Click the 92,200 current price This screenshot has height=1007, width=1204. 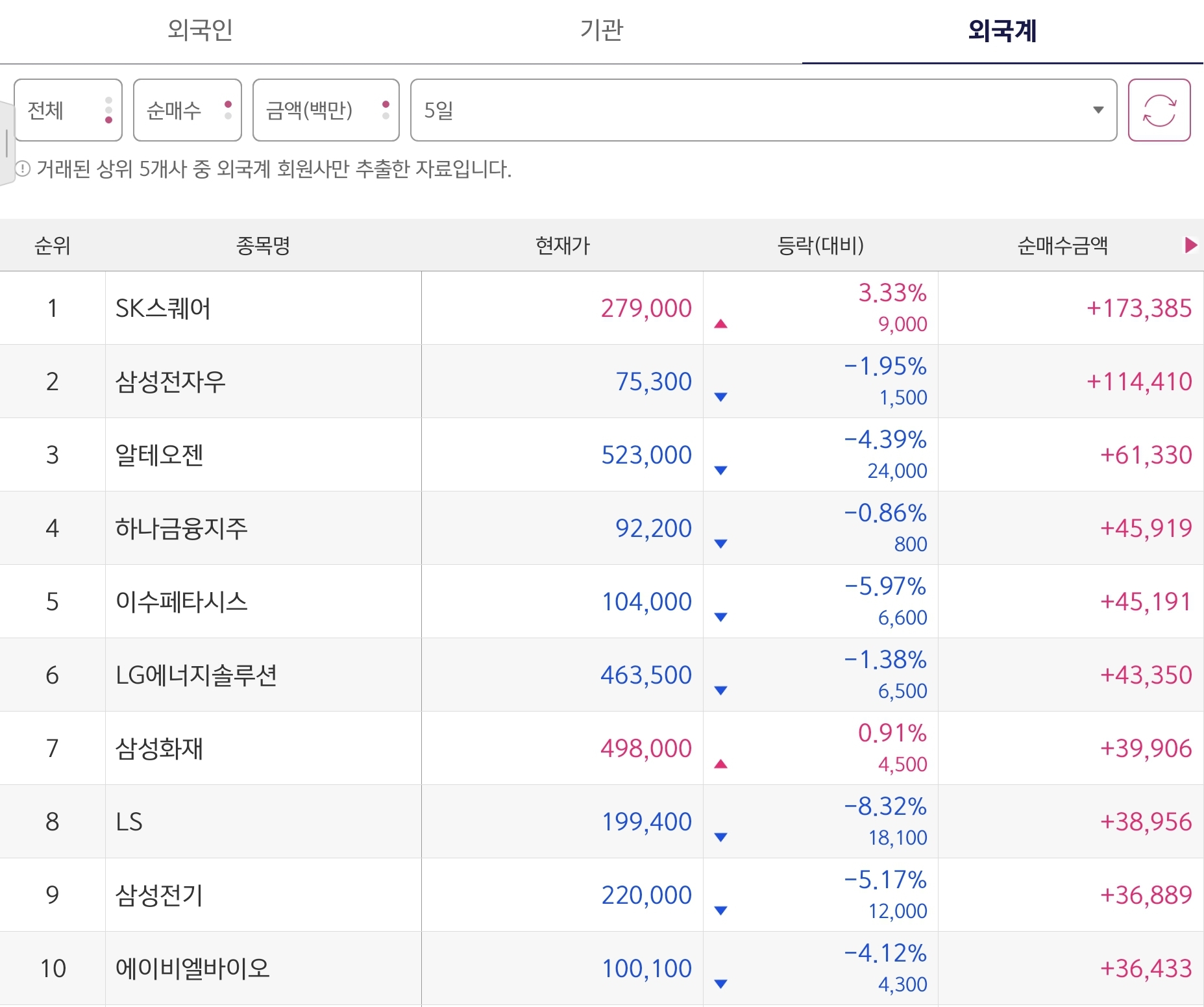tap(654, 528)
